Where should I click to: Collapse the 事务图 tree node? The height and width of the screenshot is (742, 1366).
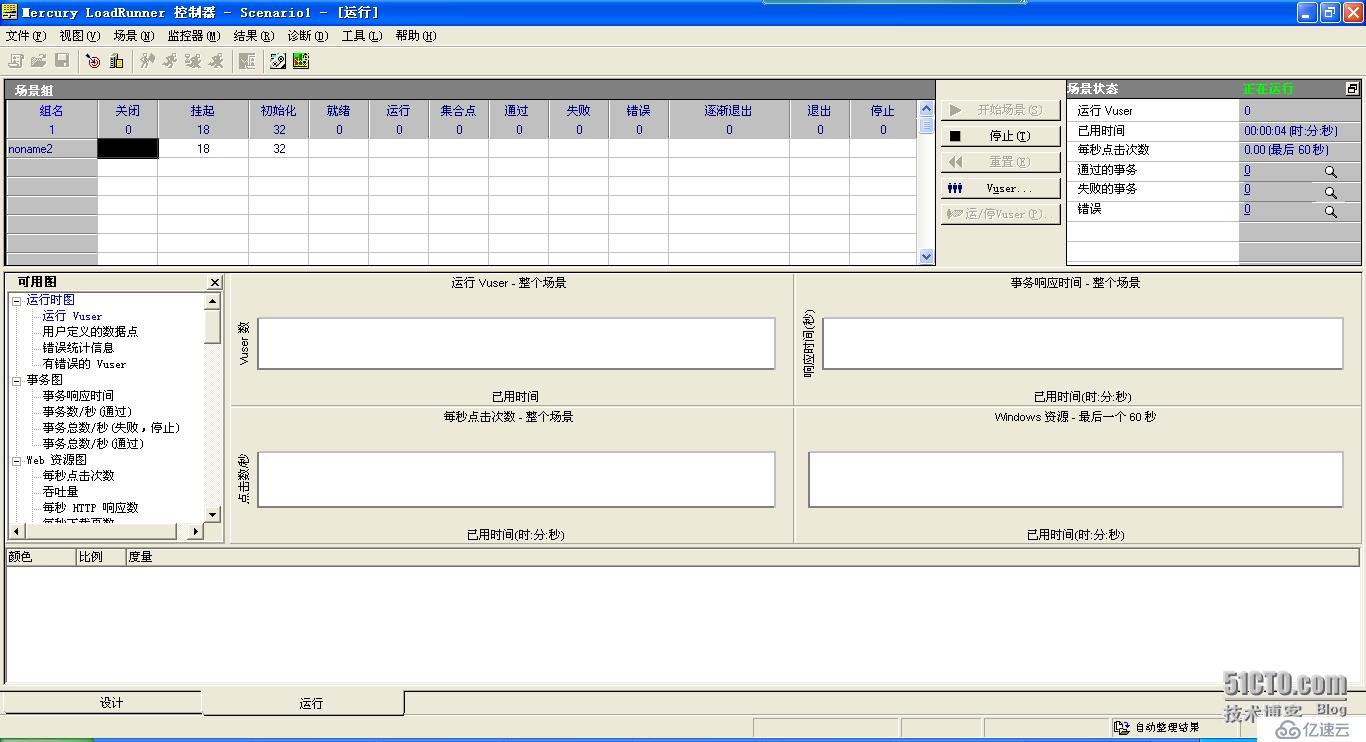(x=16, y=380)
